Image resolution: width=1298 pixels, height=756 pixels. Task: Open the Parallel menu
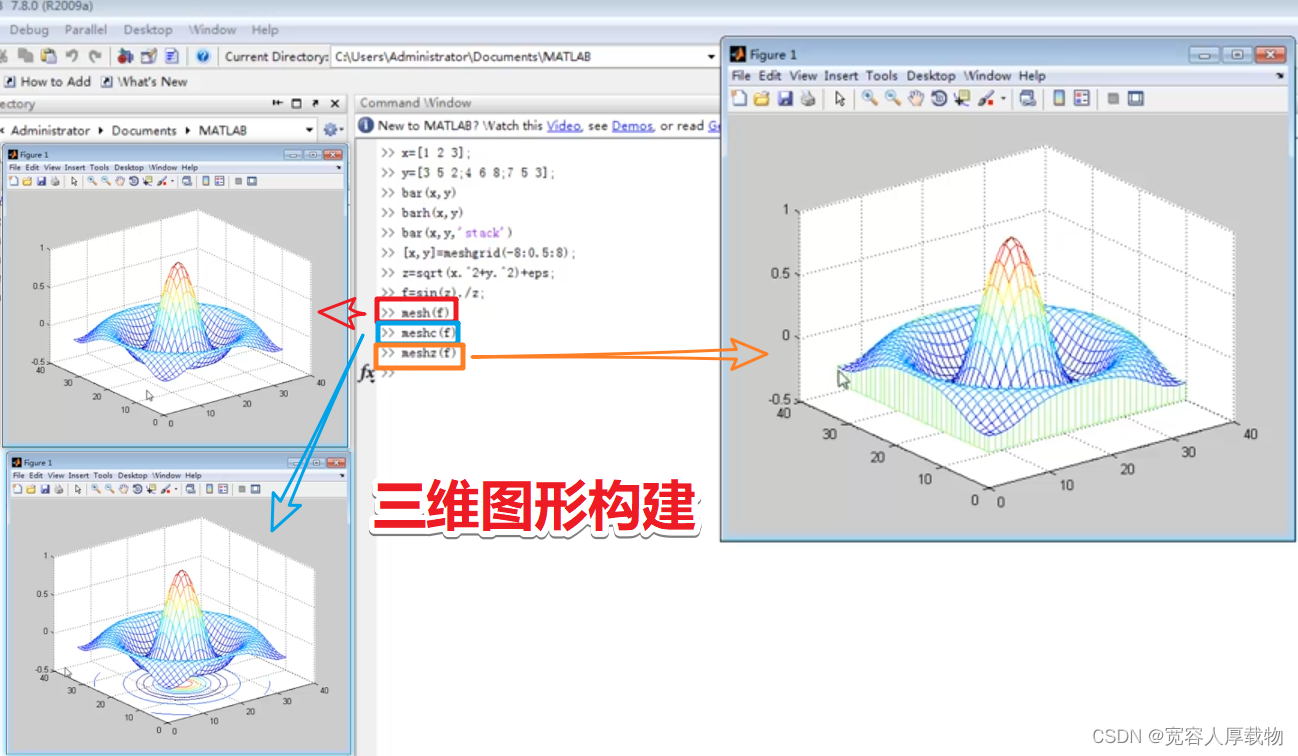pos(86,30)
